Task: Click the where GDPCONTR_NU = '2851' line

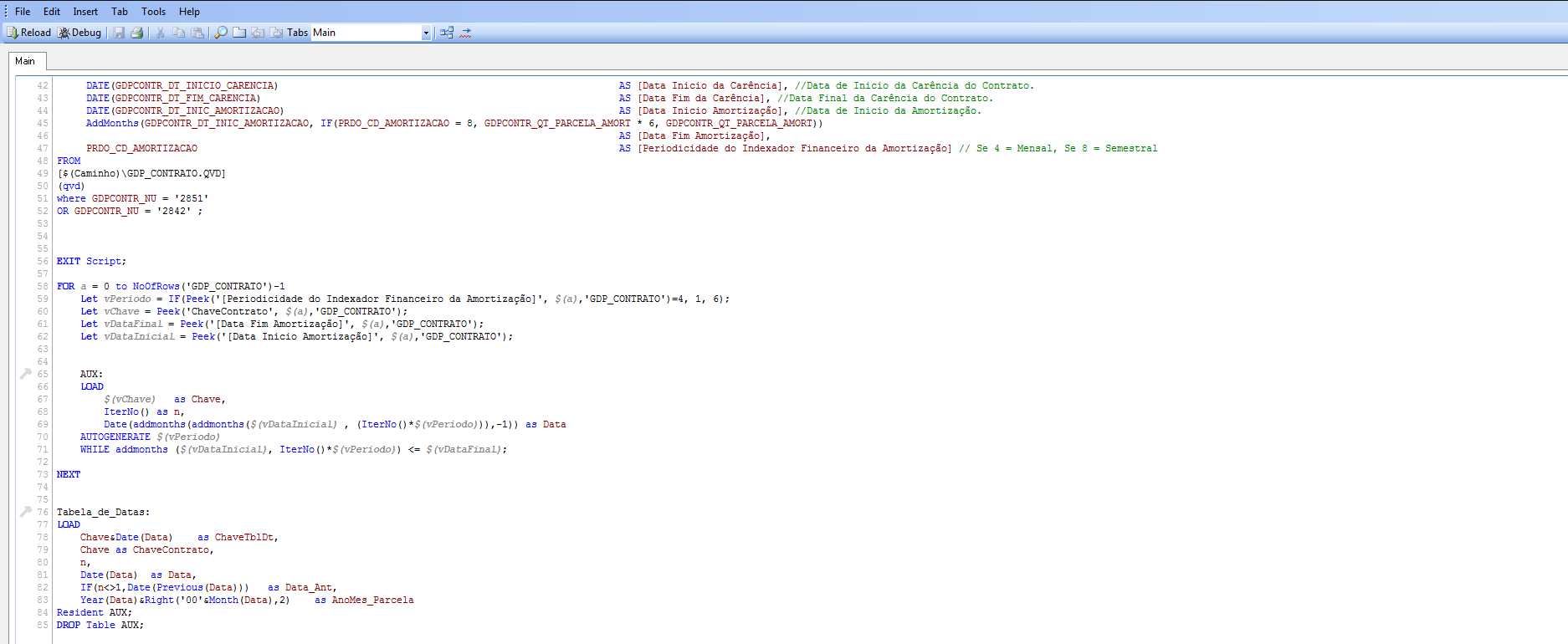Action: click(x=132, y=198)
